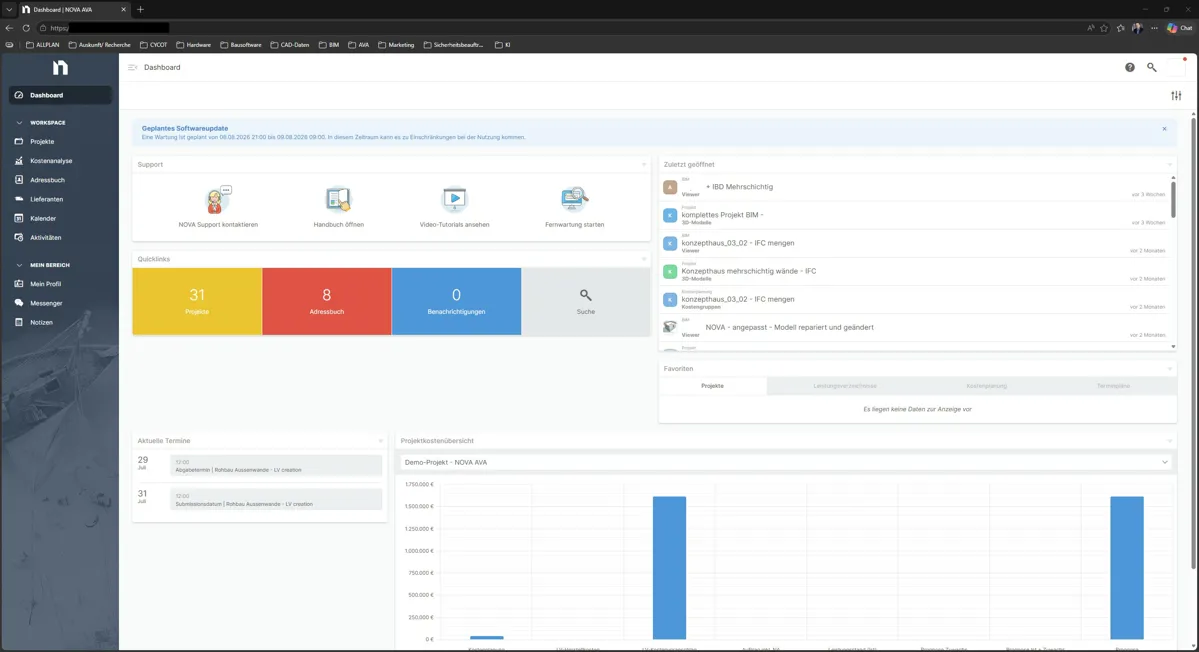Select the Projekte tab in Favoriten

(712, 386)
